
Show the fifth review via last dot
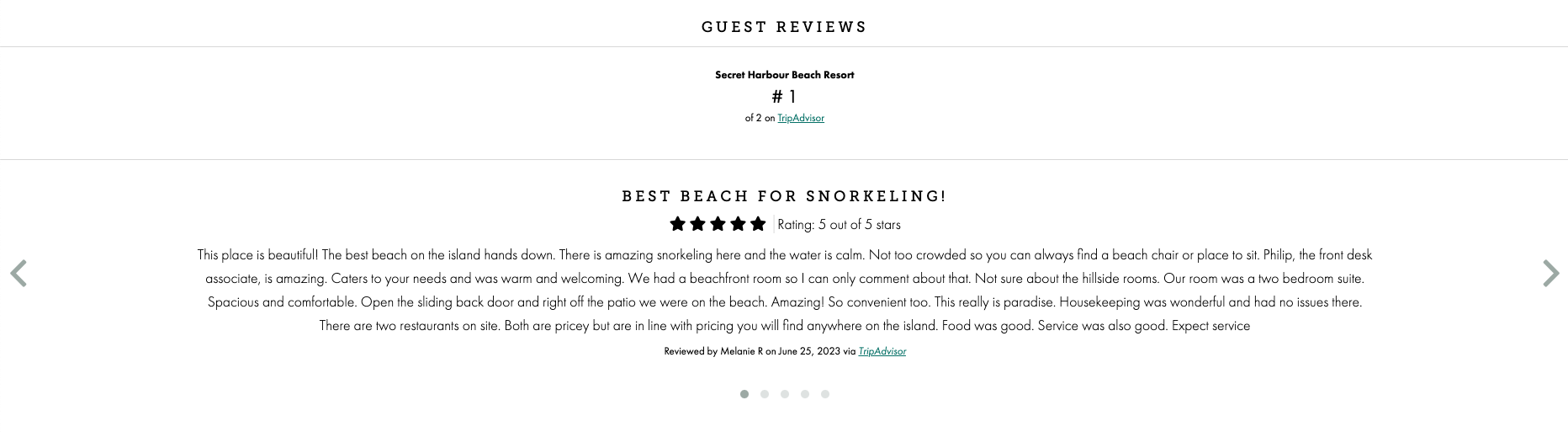[825, 394]
